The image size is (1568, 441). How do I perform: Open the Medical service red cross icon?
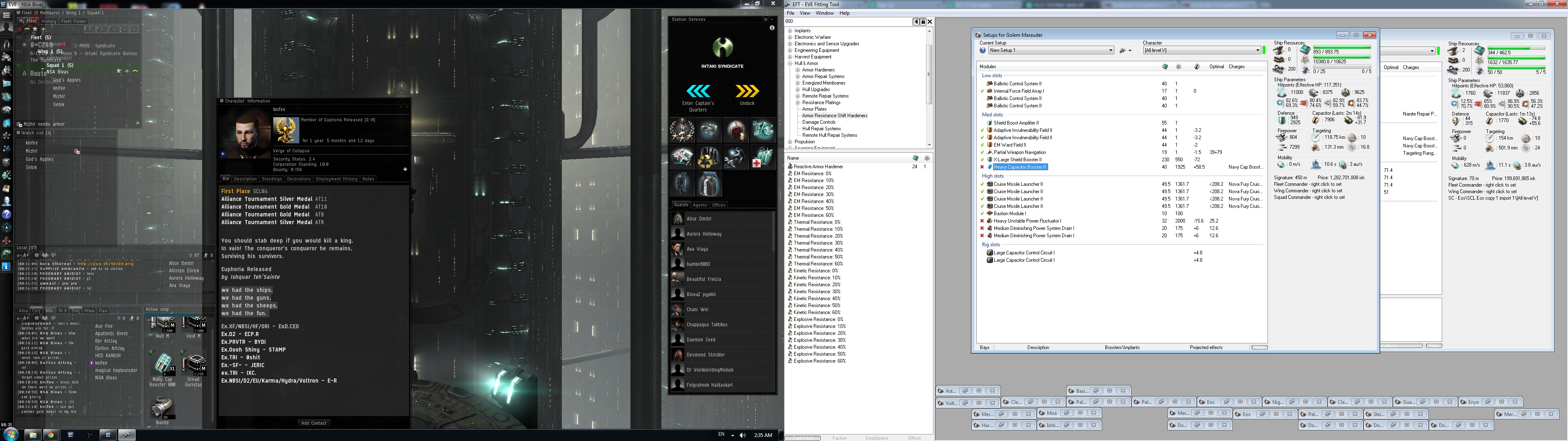[x=763, y=158]
